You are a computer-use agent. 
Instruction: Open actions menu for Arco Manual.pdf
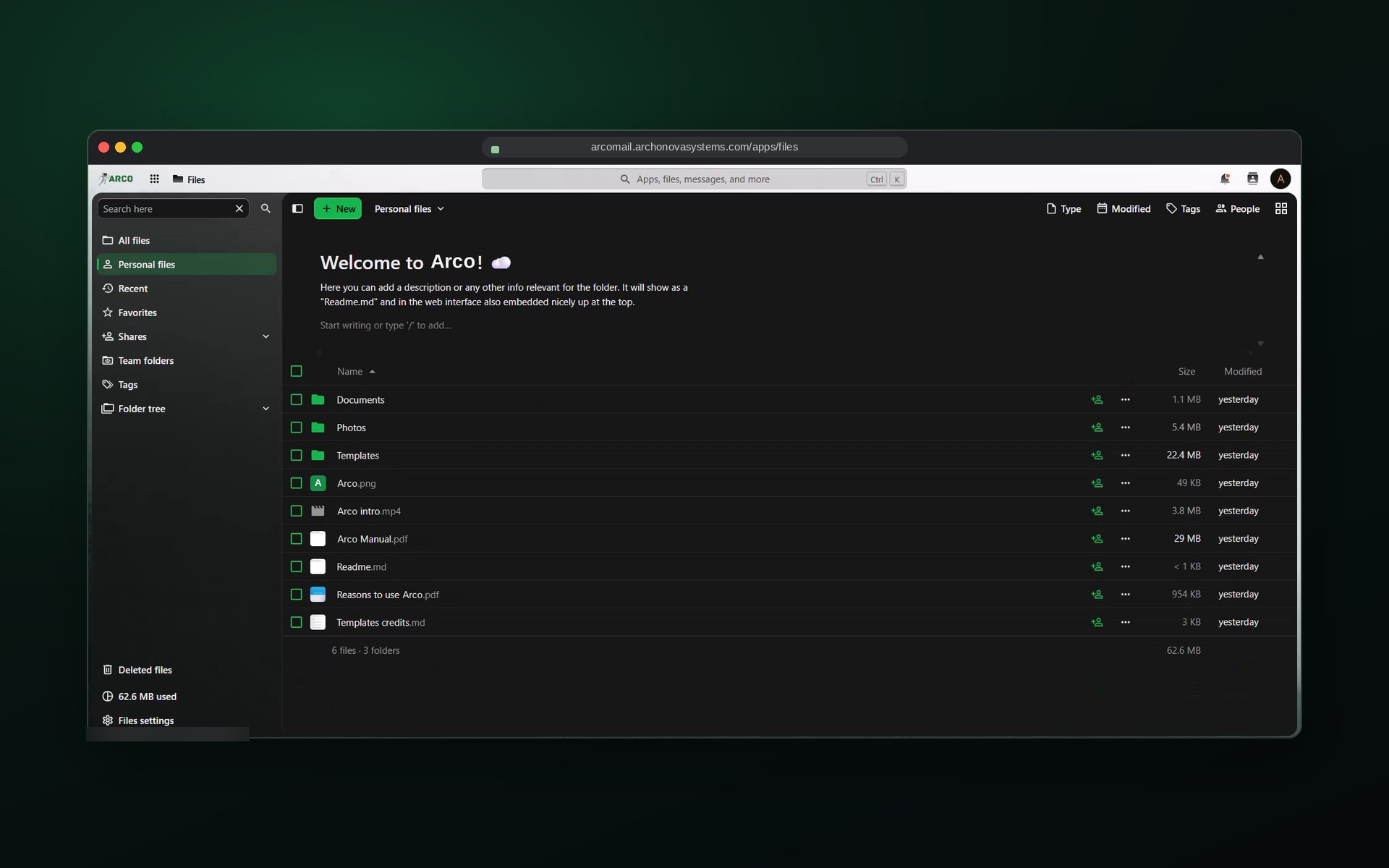(1125, 539)
